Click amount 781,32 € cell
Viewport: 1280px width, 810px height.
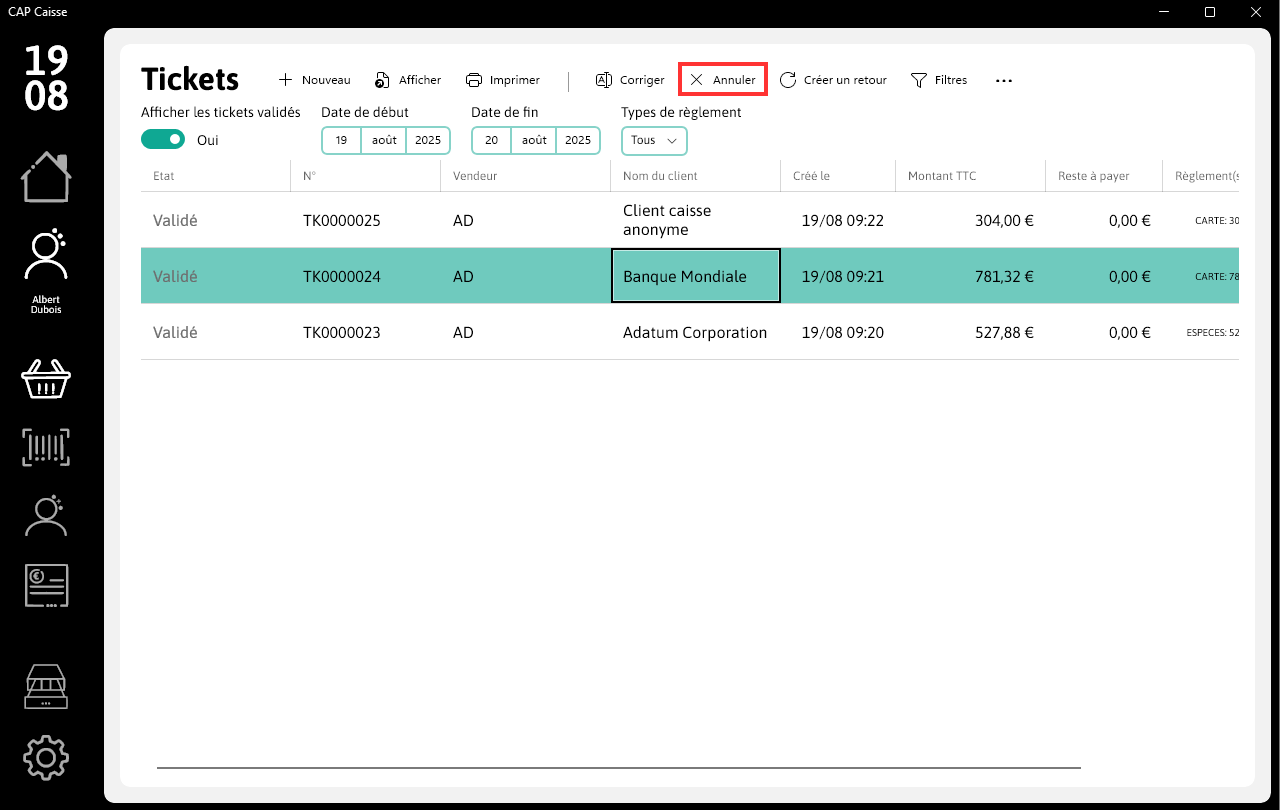pyautogui.click(x=971, y=276)
